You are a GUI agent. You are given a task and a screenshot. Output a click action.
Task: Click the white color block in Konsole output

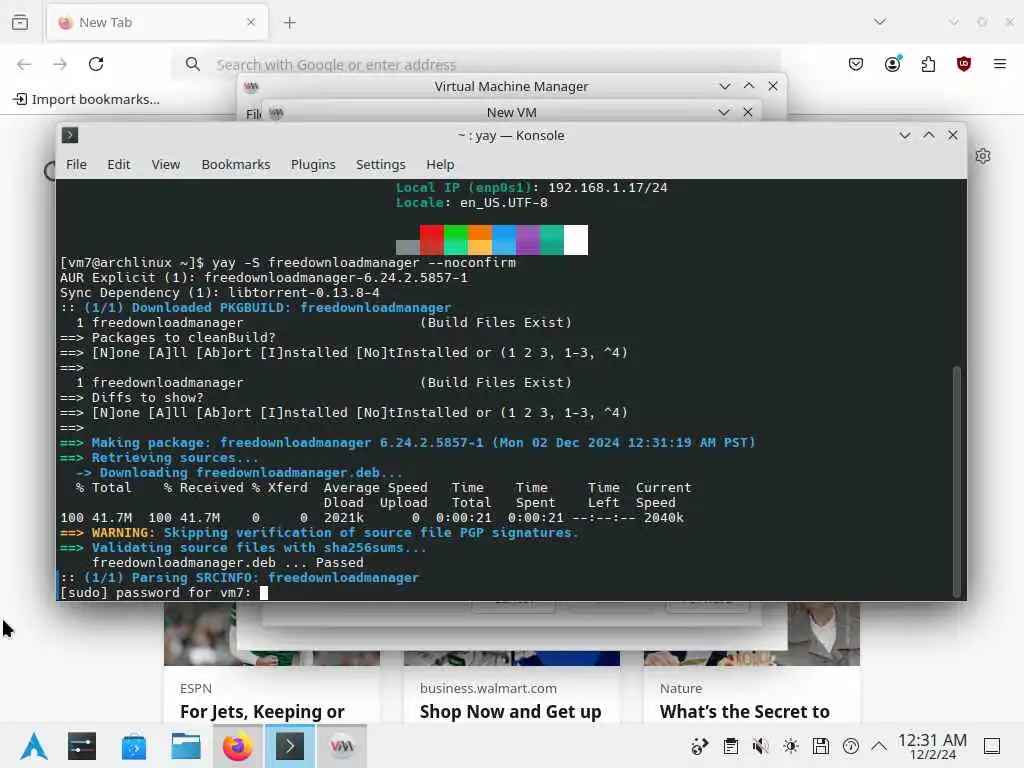(x=576, y=240)
